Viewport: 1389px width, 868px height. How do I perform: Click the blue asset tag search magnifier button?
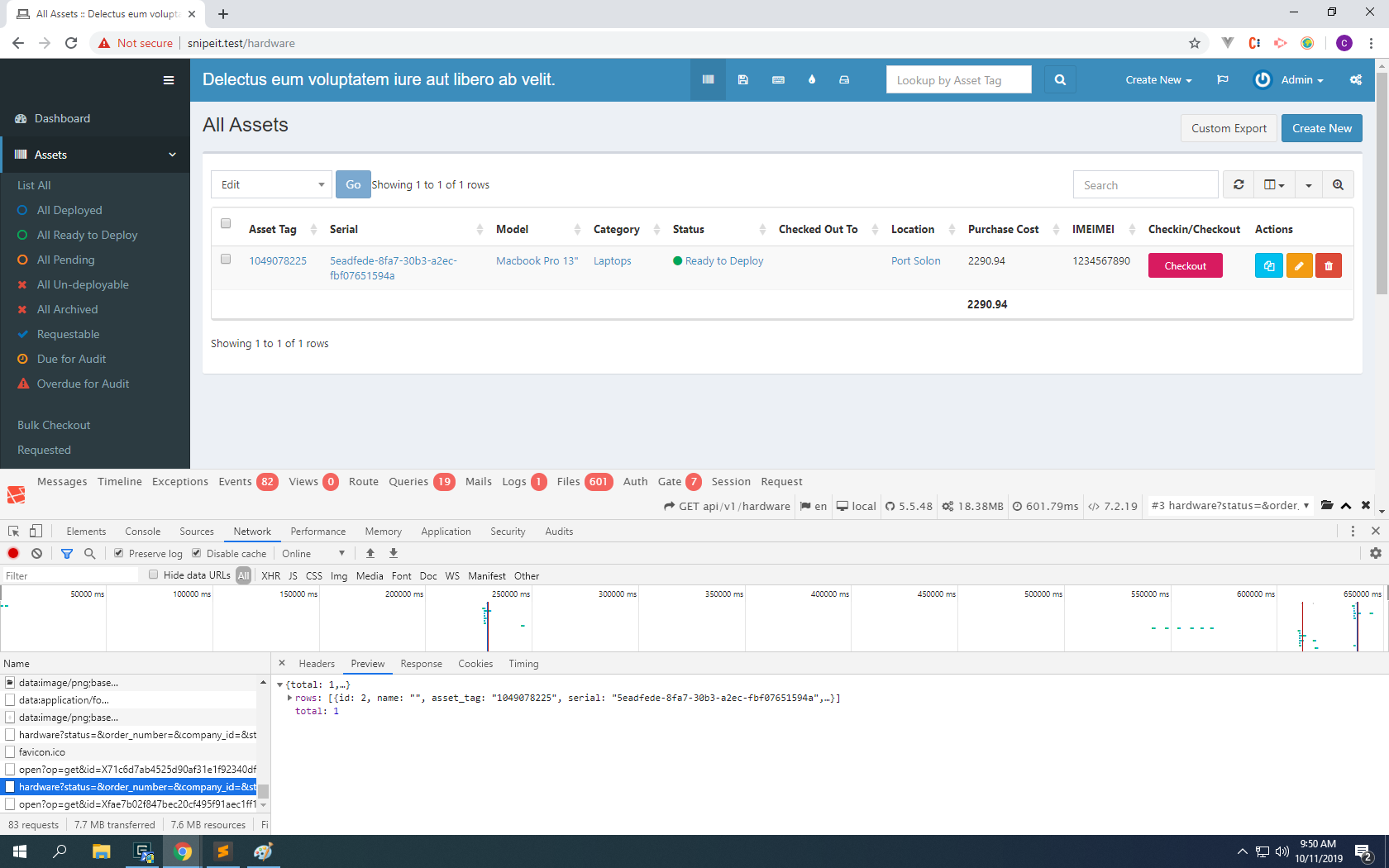[x=1060, y=80]
